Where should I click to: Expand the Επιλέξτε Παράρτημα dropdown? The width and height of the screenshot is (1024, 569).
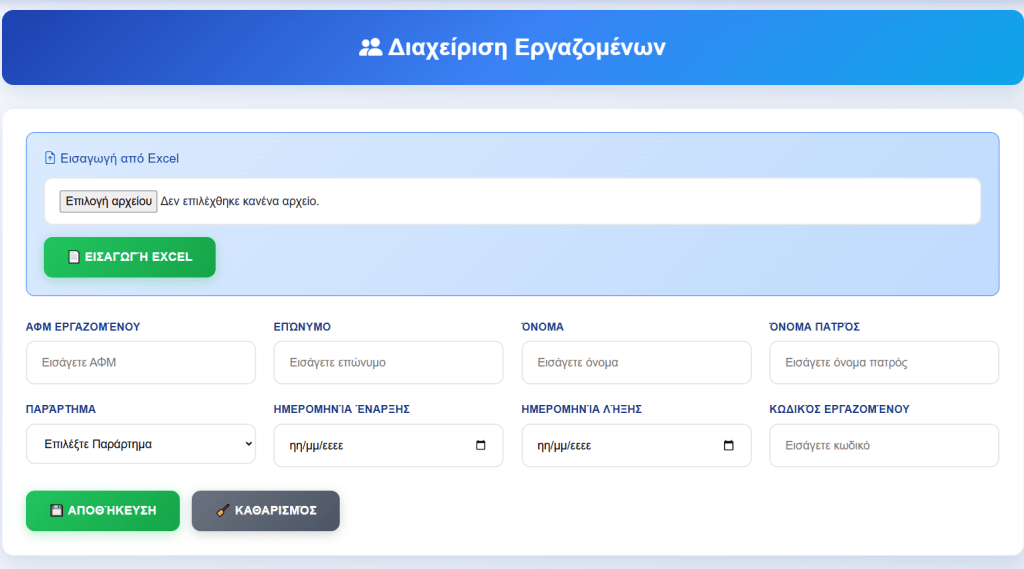140,444
